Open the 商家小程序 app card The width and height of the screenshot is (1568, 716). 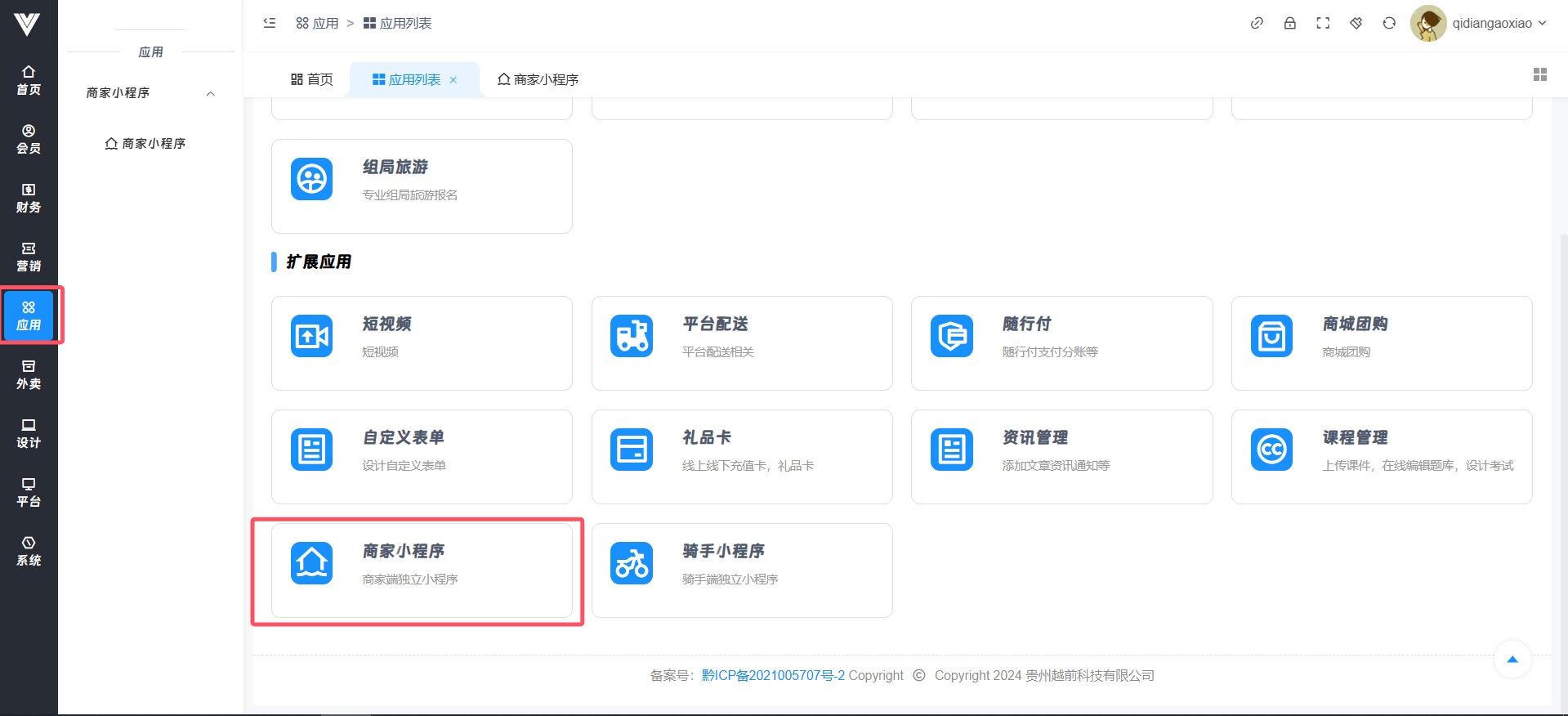point(422,570)
